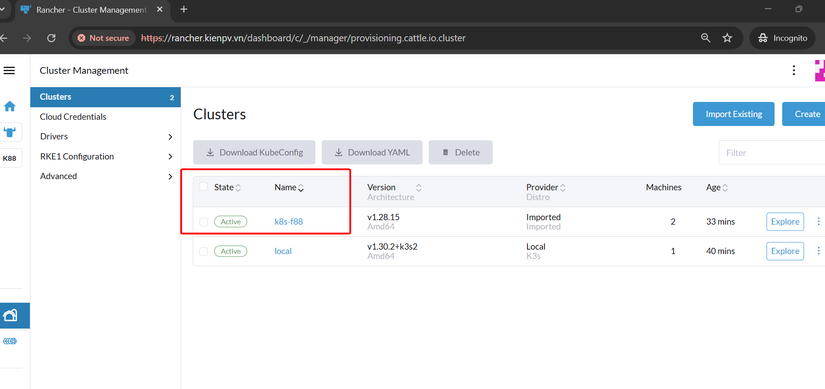825x389 pixels.
Task: Click Download YAML button
Action: (372, 152)
